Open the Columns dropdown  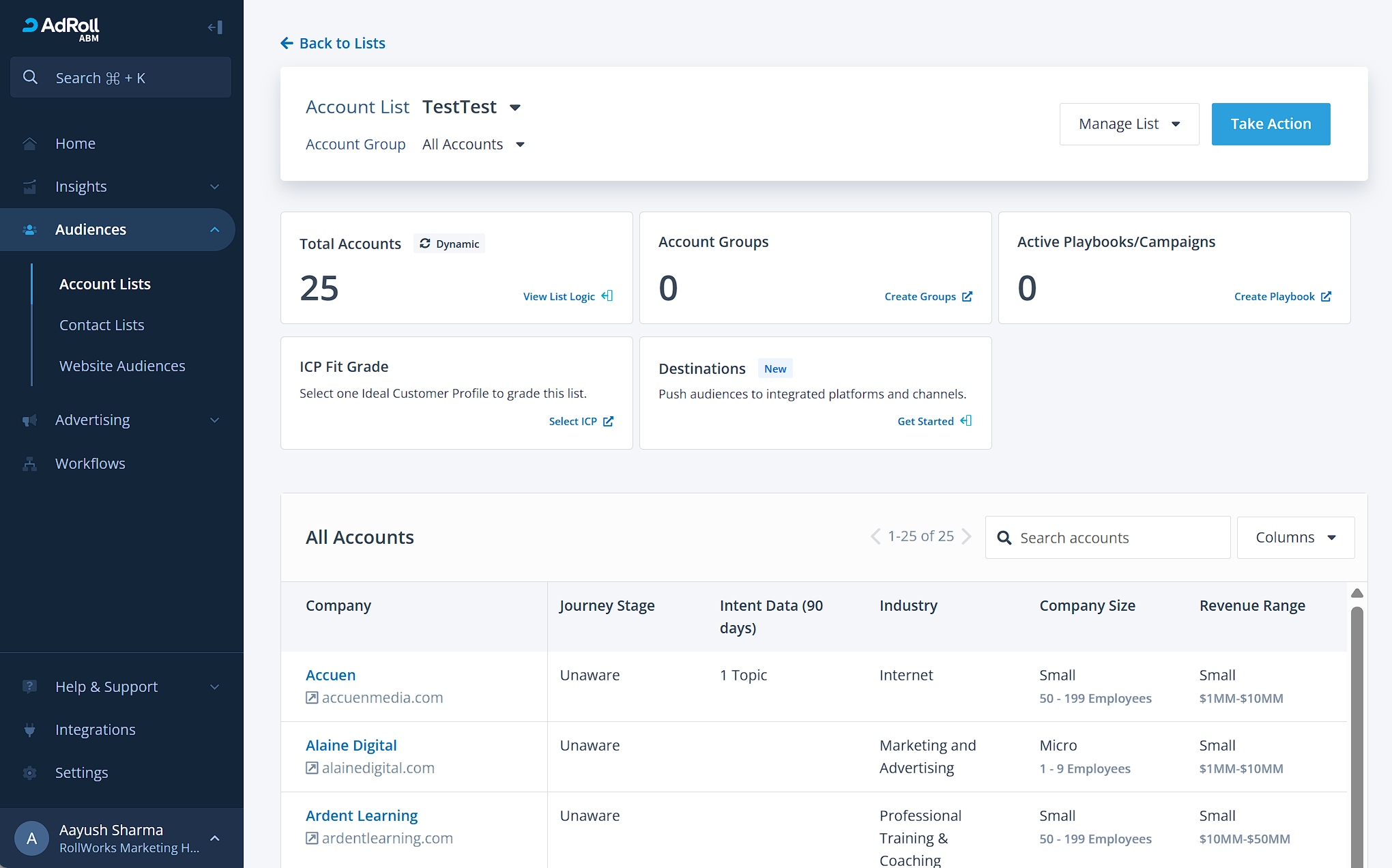(x=1295, y=538)
